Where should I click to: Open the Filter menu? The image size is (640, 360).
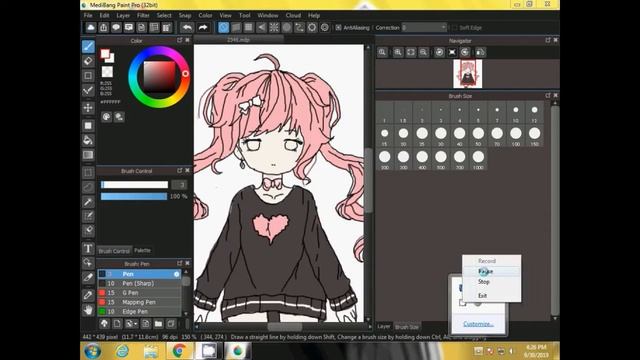tap(143, 16)
